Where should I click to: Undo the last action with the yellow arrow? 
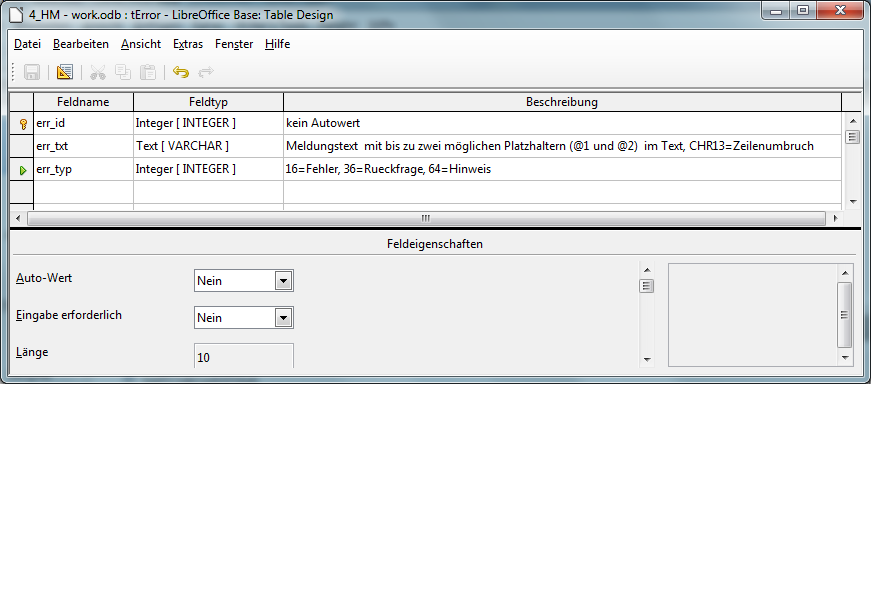pos(180,72)
